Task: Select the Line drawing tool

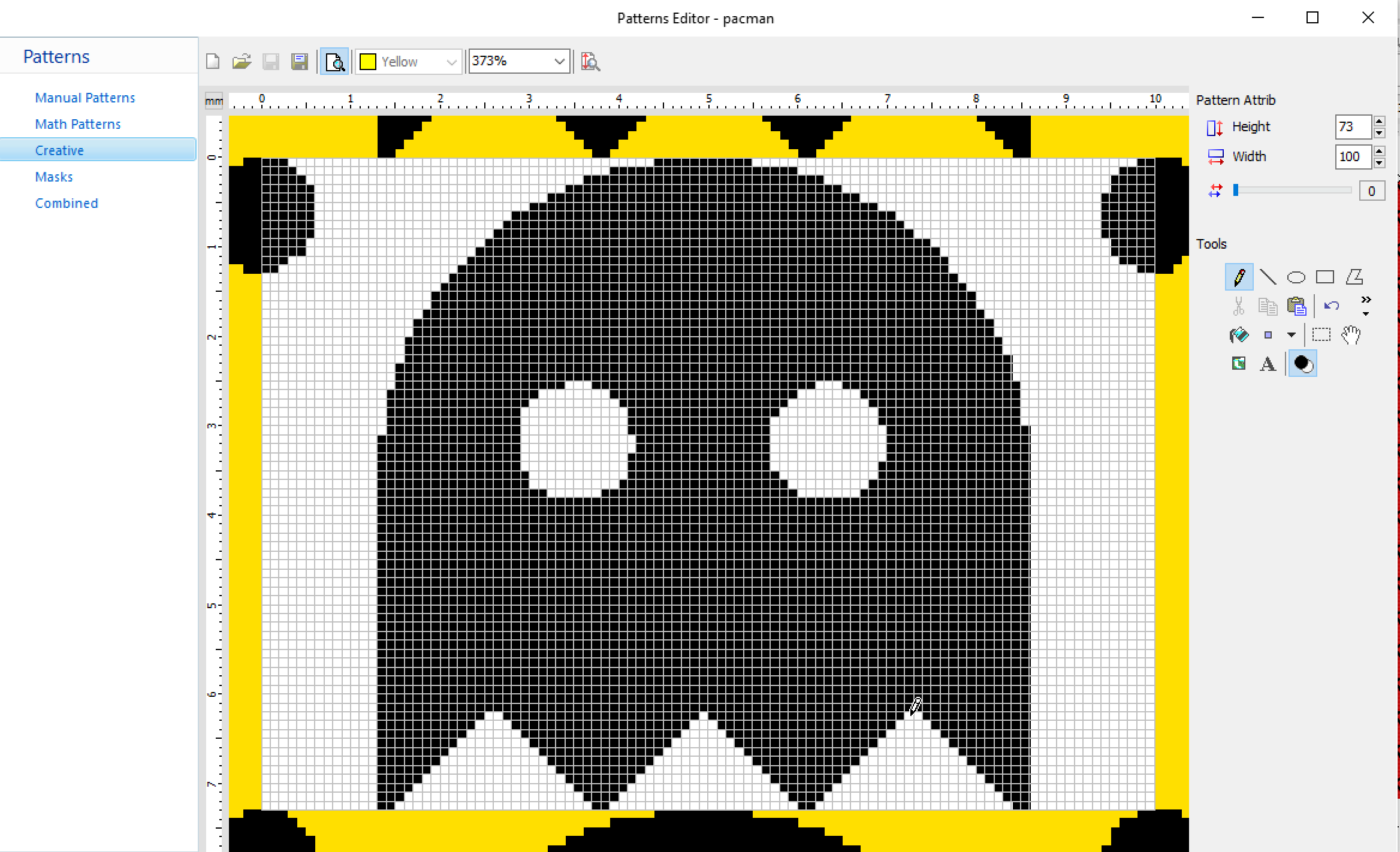Action: coord(1268,277)
